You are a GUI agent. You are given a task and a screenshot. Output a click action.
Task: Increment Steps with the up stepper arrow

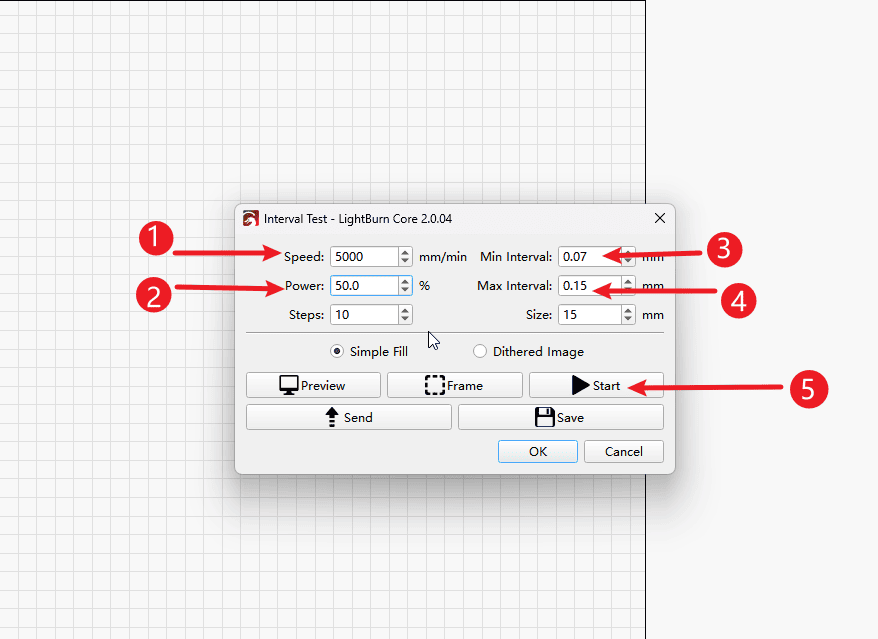[x=405, y=310]
